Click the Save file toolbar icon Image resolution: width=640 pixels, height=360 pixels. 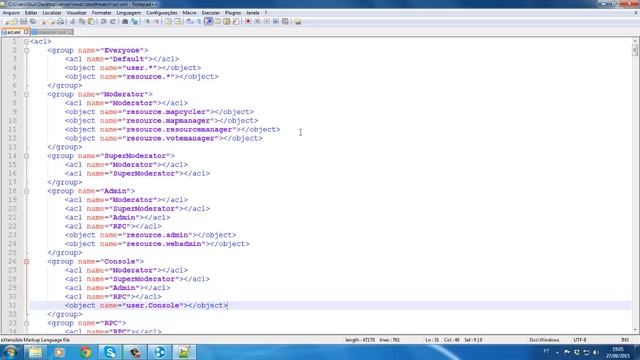click(23, 21)
